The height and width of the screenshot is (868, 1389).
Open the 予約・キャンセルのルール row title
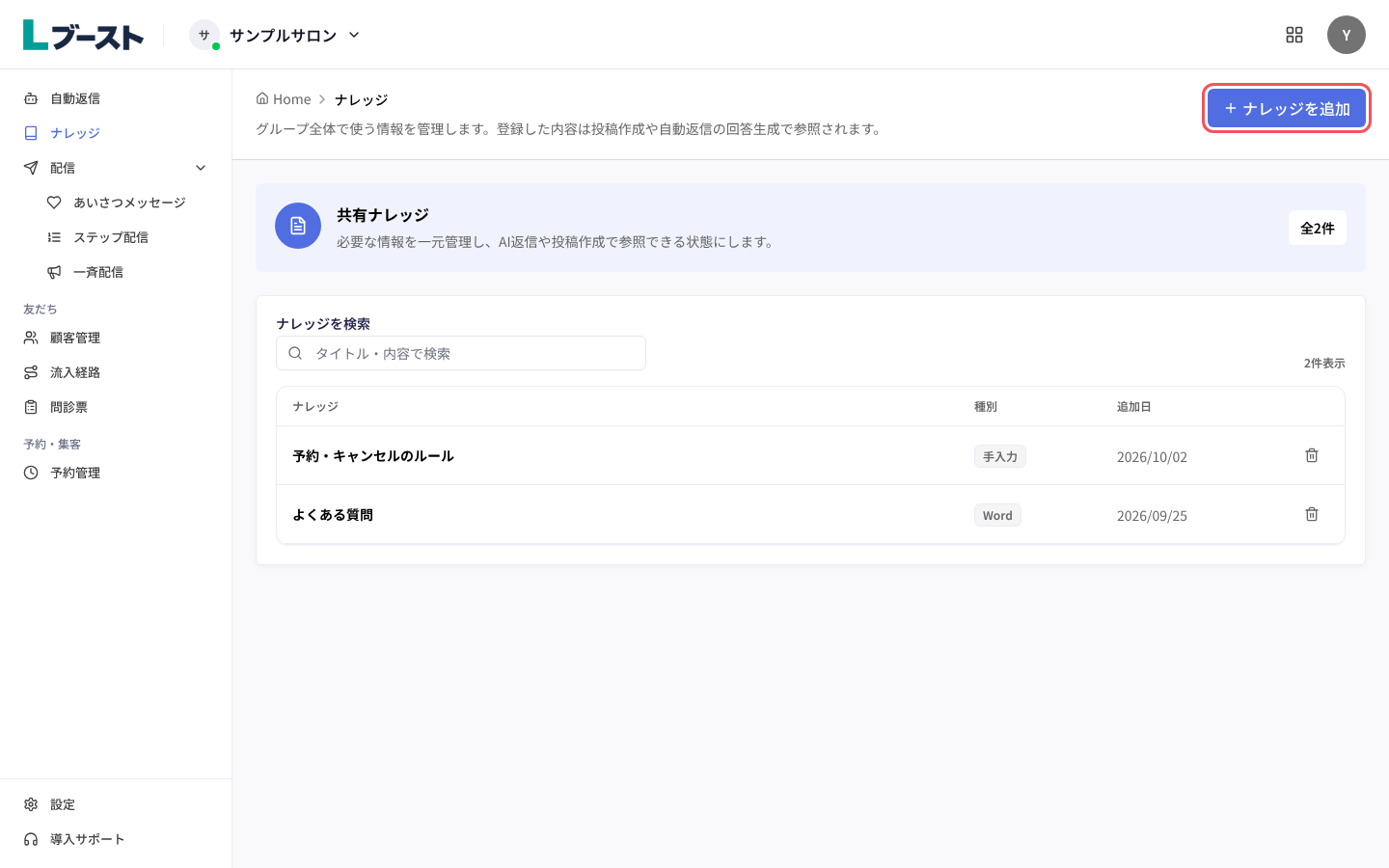point(373,456)
